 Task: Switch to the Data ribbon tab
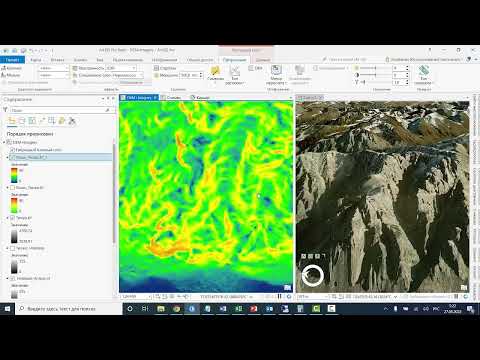[263, 60]
